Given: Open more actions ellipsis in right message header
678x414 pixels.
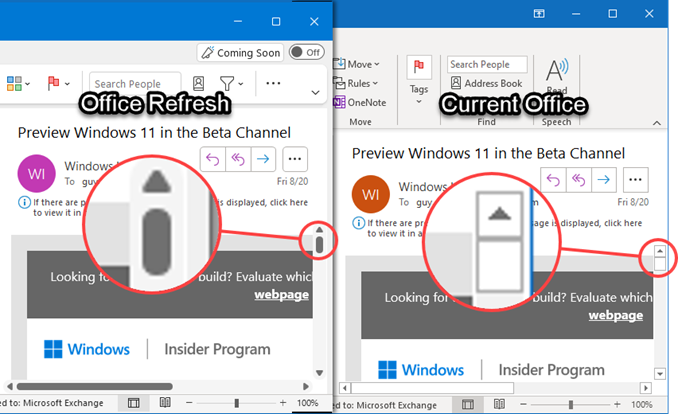Looking at the screenshot, I should [635, 179].
